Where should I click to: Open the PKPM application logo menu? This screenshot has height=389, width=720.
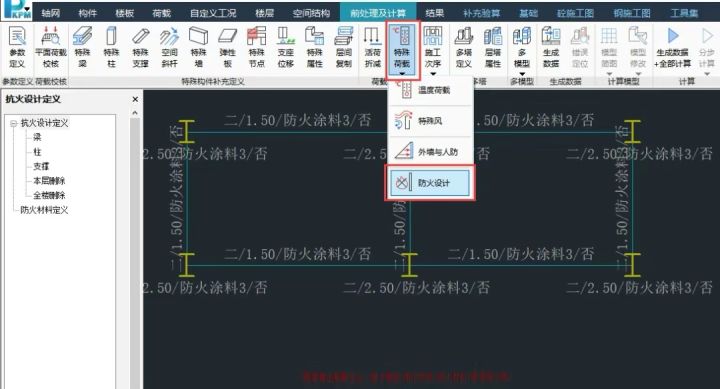(17, 10)
